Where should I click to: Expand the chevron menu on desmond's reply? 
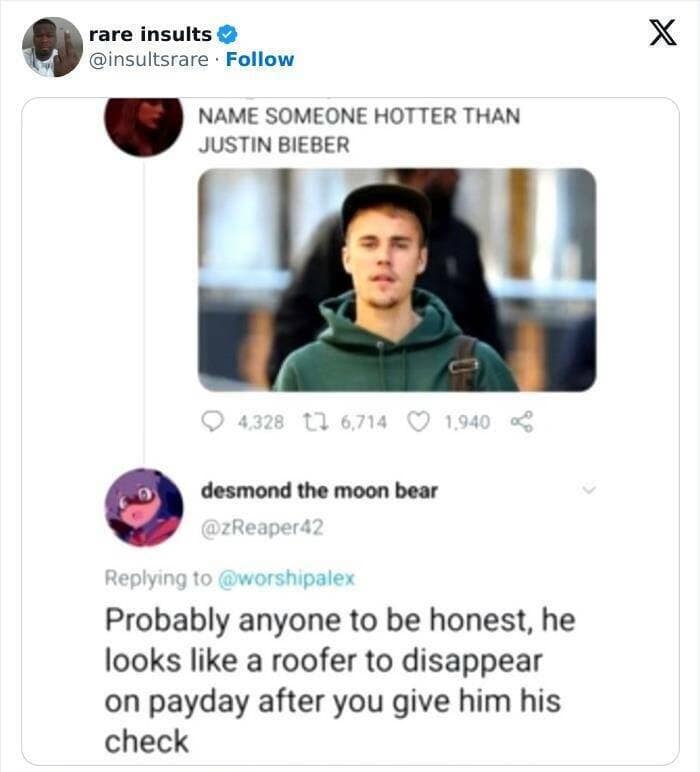coord(589,490)
